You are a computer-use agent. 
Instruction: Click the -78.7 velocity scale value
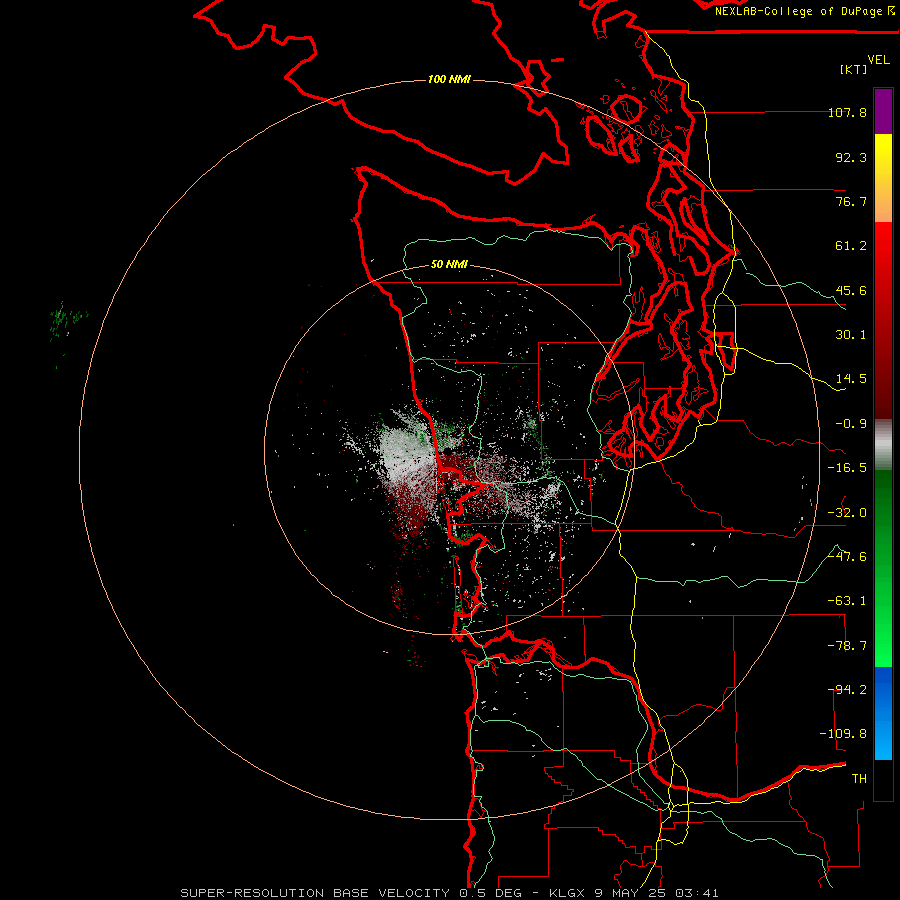click(847, 646)
